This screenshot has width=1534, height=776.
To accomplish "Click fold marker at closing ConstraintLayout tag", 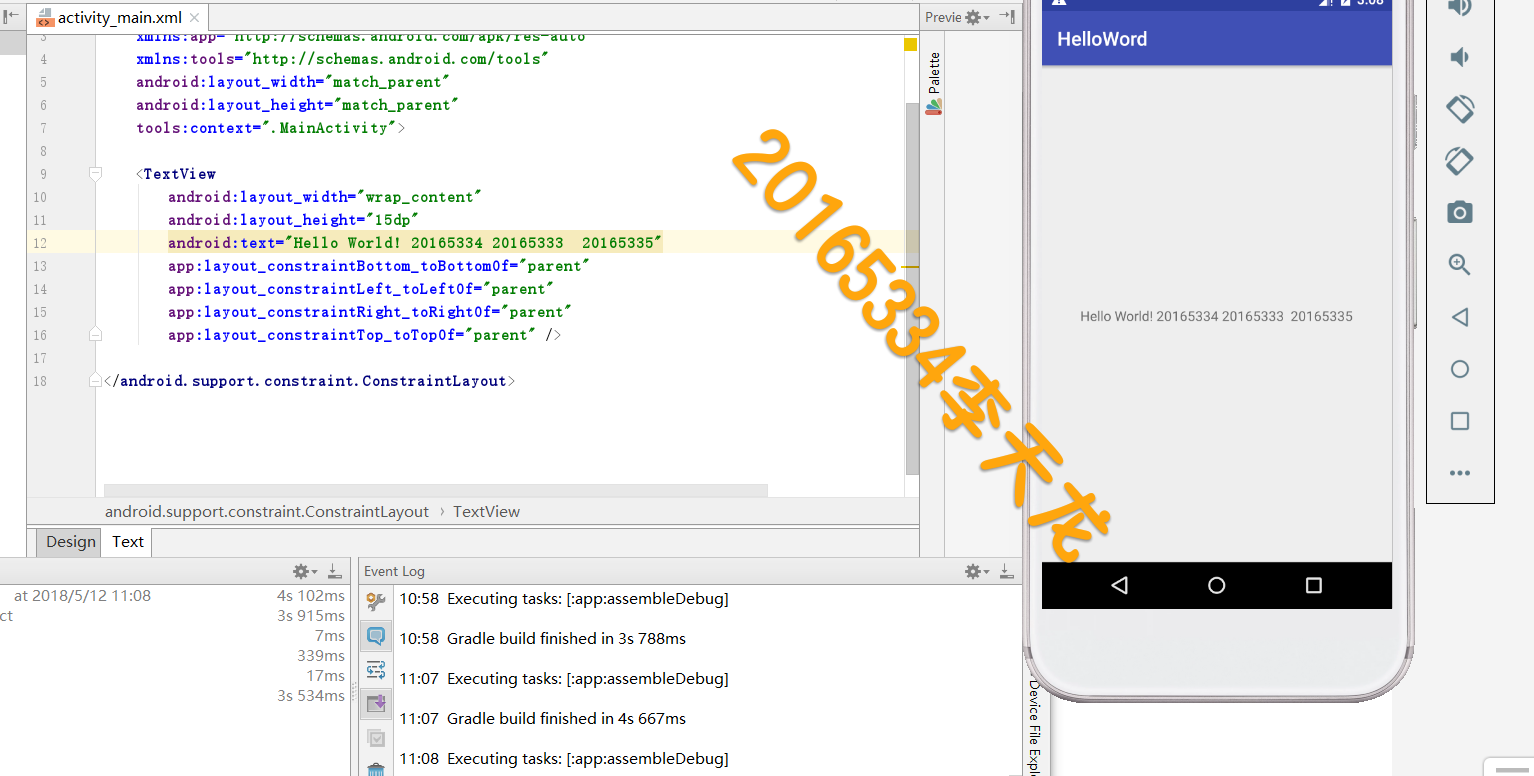I will [95, 381].
